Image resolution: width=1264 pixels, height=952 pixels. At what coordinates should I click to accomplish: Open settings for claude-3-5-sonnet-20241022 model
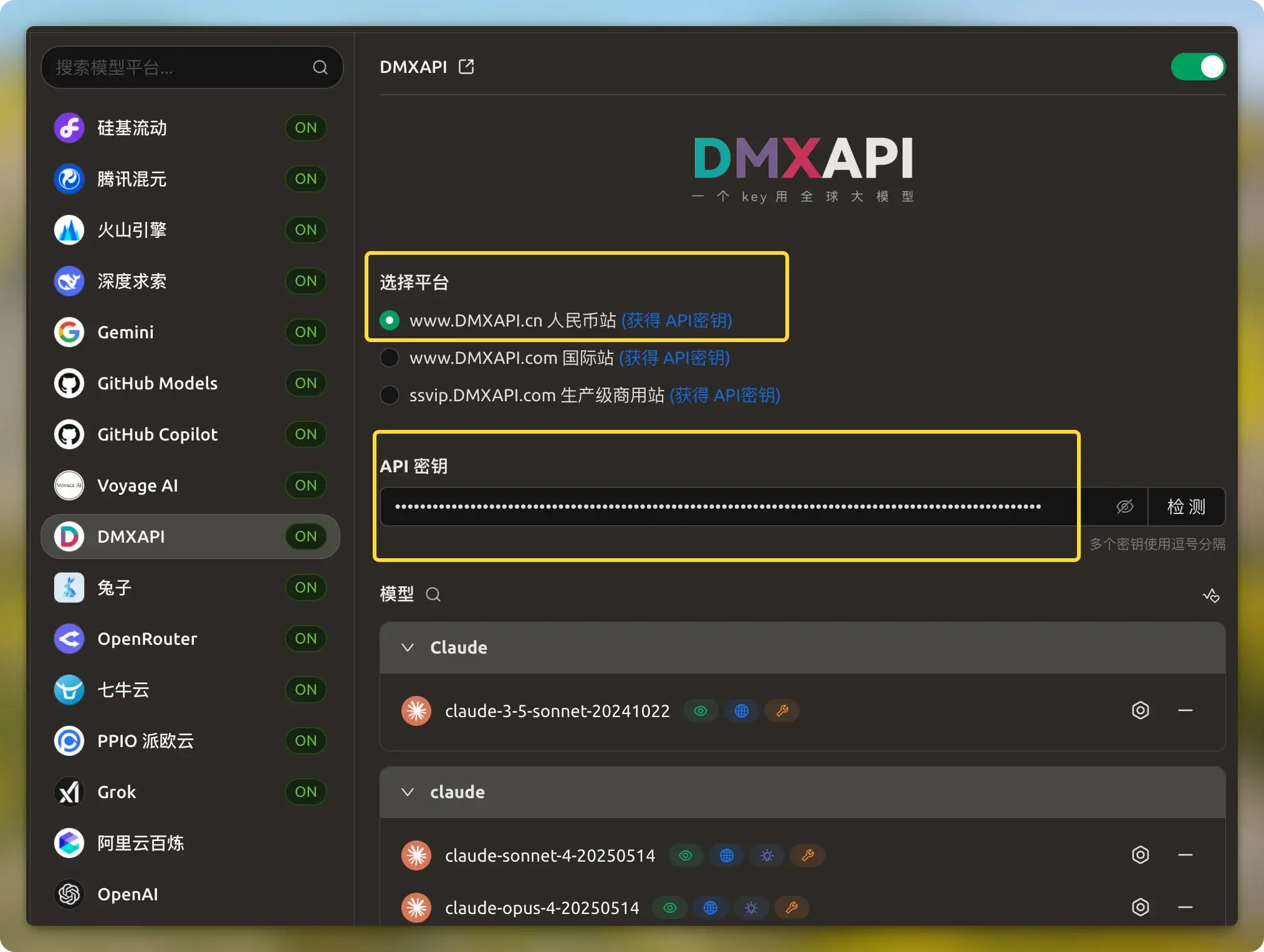pyautogui.click(x=1140, y=710)
